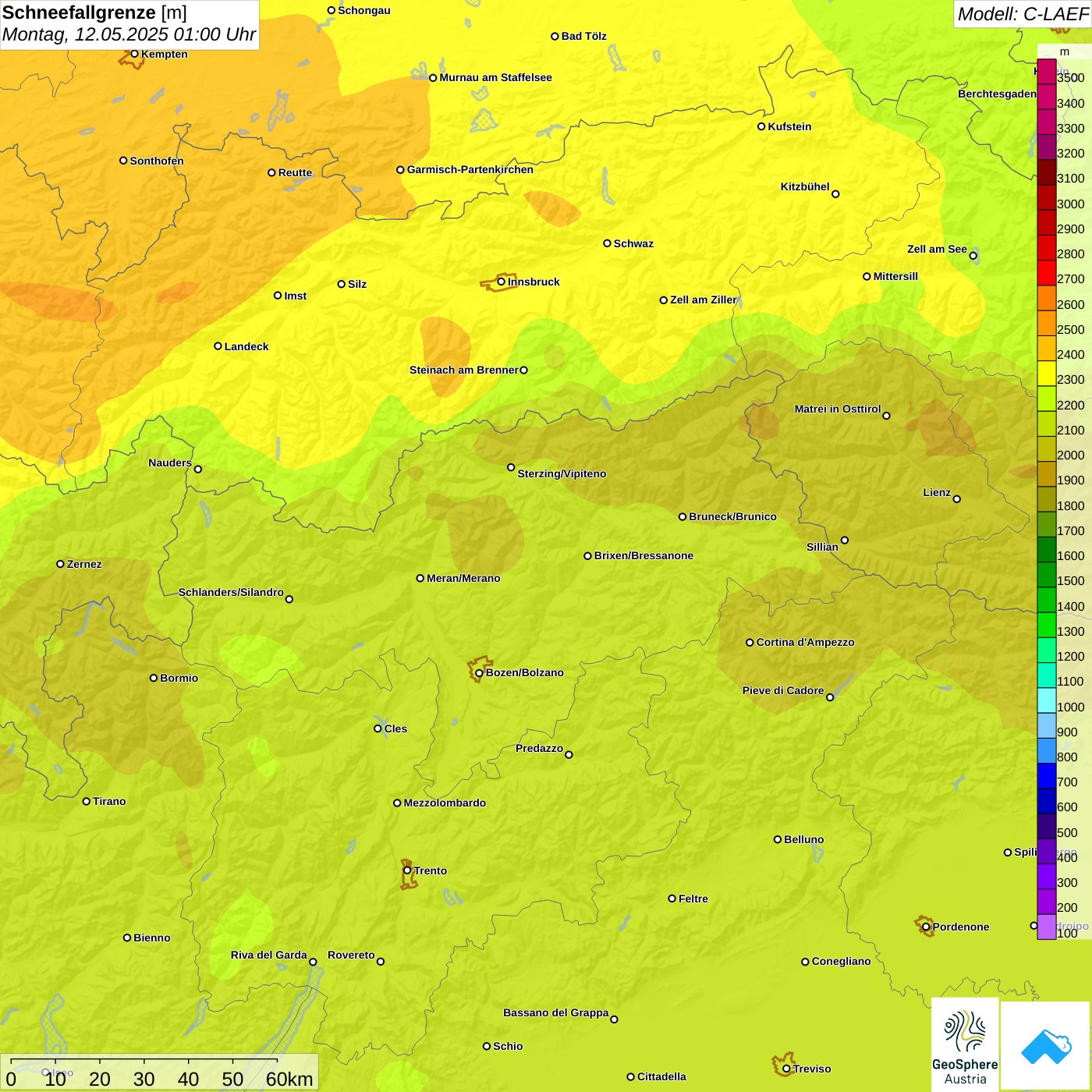The image size is (1092, 1092).
Task: Click the Steinach am Brenner label
Action: [464, 370]
